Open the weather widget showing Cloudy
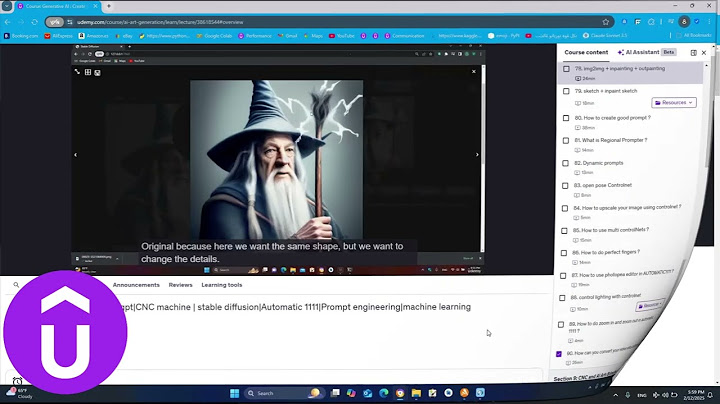Image resolution: width=720 pixels, height=404 pixels. 19,393
